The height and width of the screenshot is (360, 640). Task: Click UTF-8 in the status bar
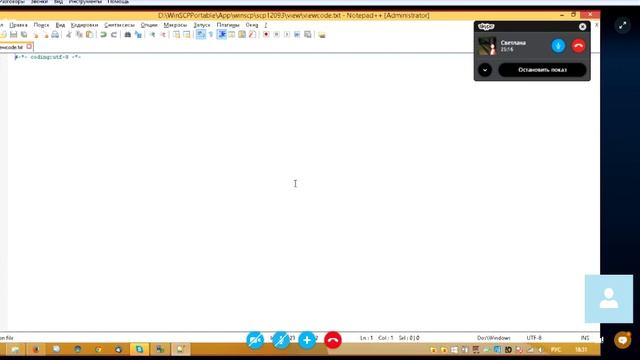(534, 338)
